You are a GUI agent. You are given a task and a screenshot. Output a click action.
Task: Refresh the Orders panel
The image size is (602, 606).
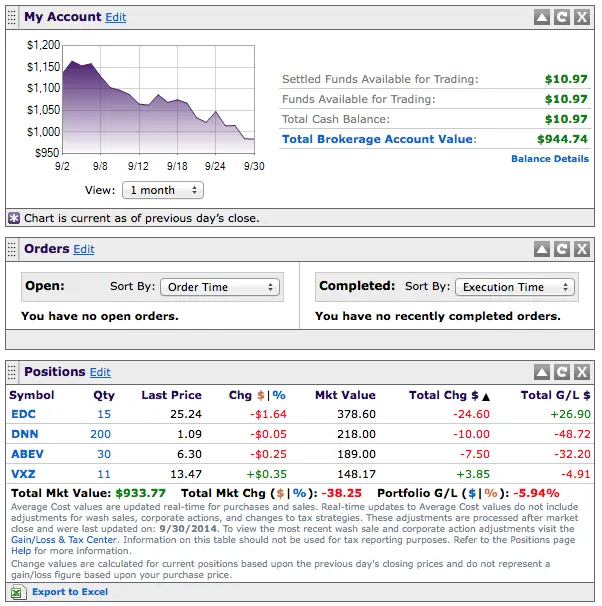[562, 249]
